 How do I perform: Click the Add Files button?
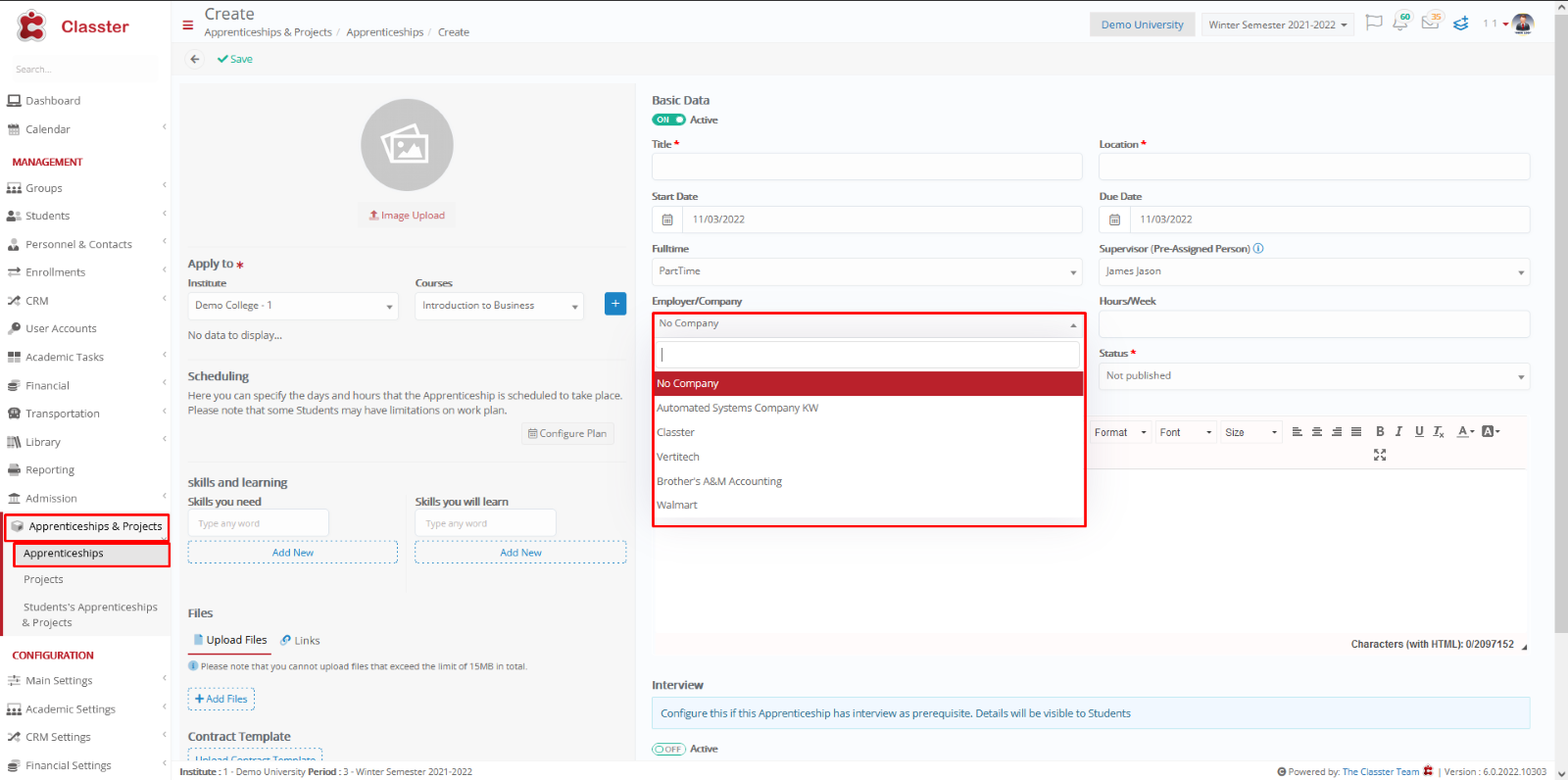(221, 699)
